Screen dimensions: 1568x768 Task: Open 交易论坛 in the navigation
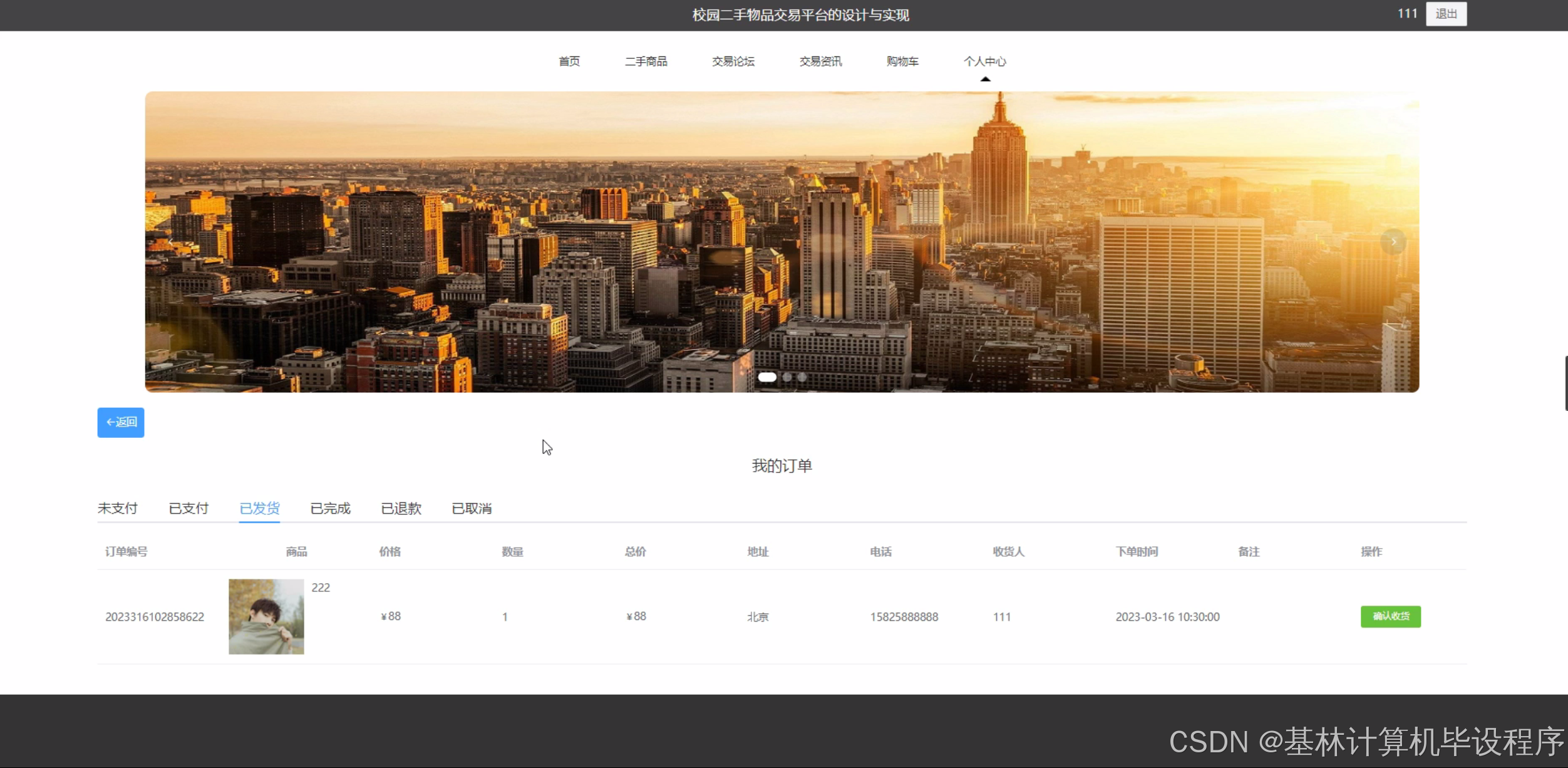733,61
